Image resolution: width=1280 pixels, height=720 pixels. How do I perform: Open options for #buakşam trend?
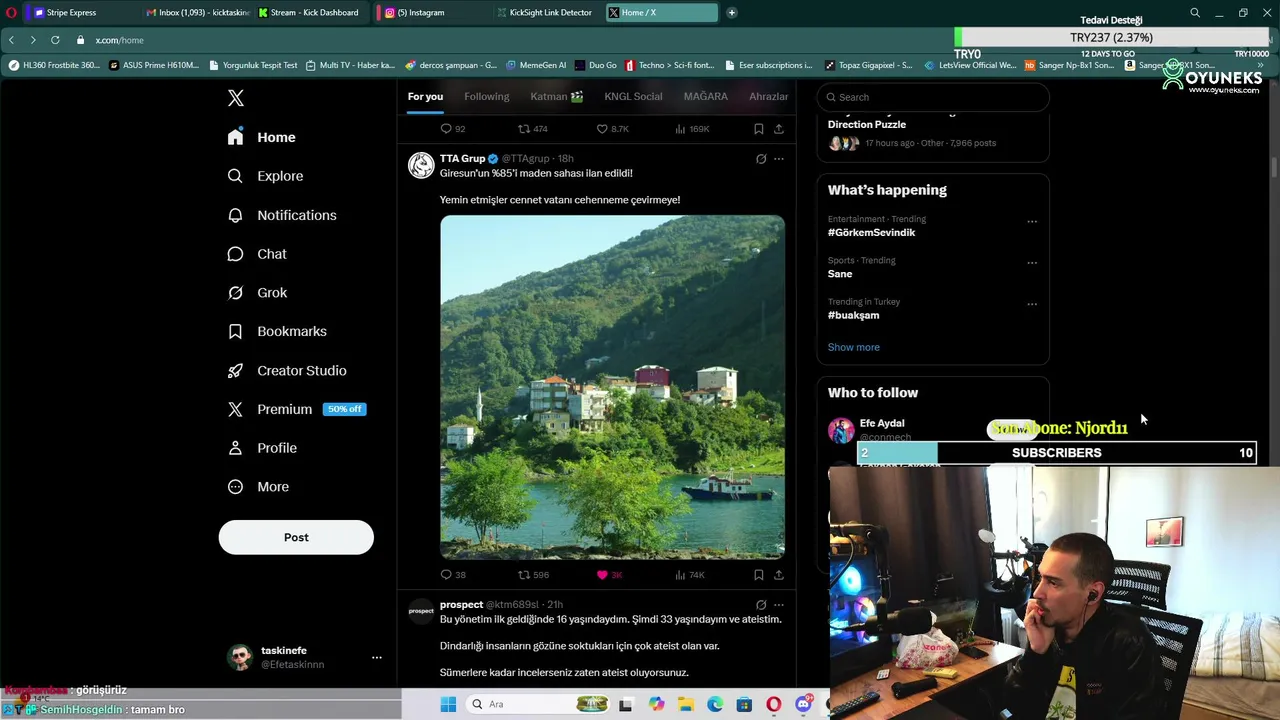pos(1032,304)
